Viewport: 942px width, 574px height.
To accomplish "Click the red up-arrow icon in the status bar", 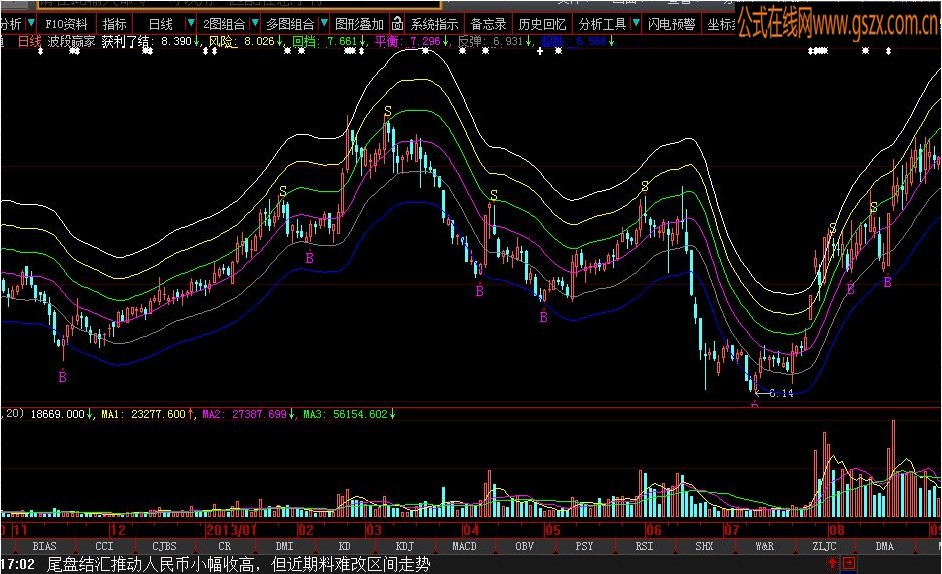I will click(x=832, y=563).
